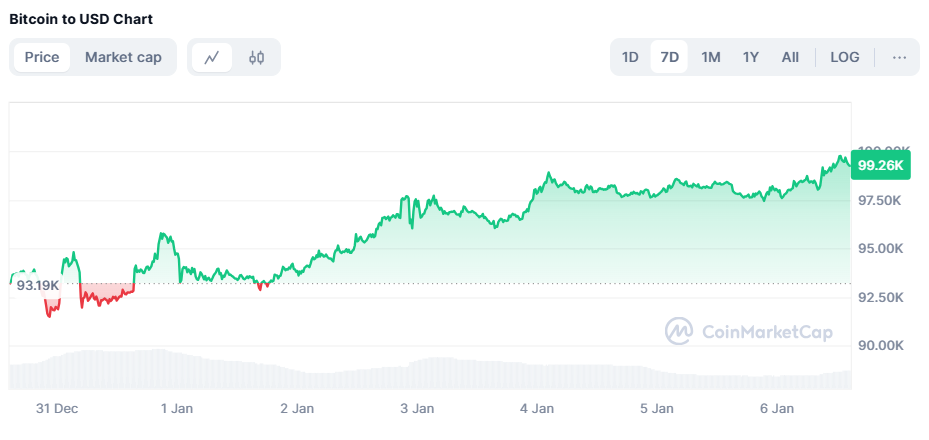Click the 92.50K axis label
Screen dimensions: 929x440
tap(880, 297)
